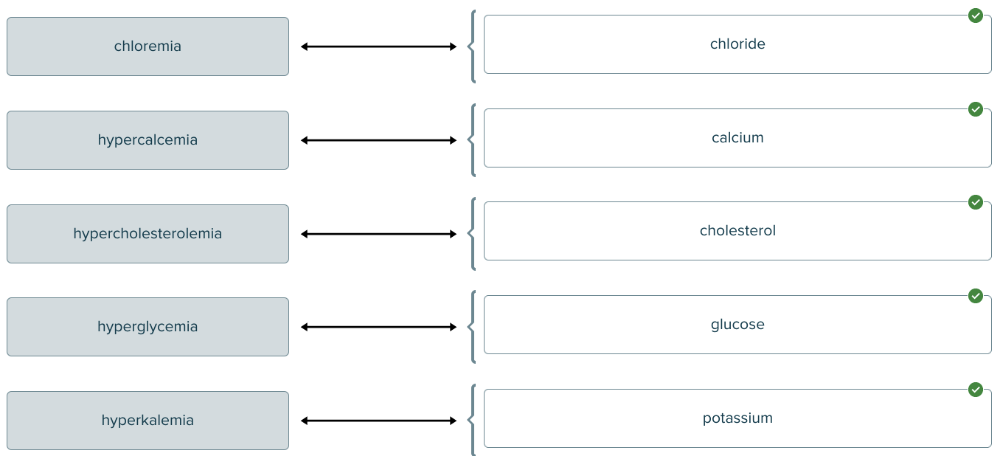Select the hyperglycemia term box

click(148, 327)
